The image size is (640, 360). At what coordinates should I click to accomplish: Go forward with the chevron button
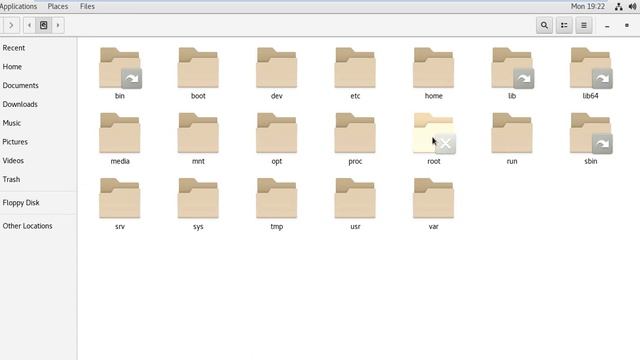(x=11, y=25)
